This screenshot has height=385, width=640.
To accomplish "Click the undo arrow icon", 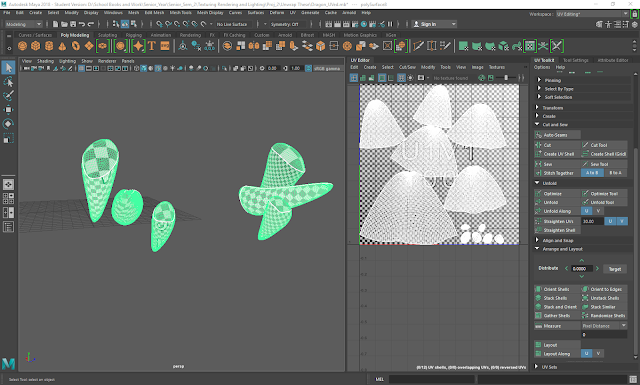I will (x=82, y=24).
